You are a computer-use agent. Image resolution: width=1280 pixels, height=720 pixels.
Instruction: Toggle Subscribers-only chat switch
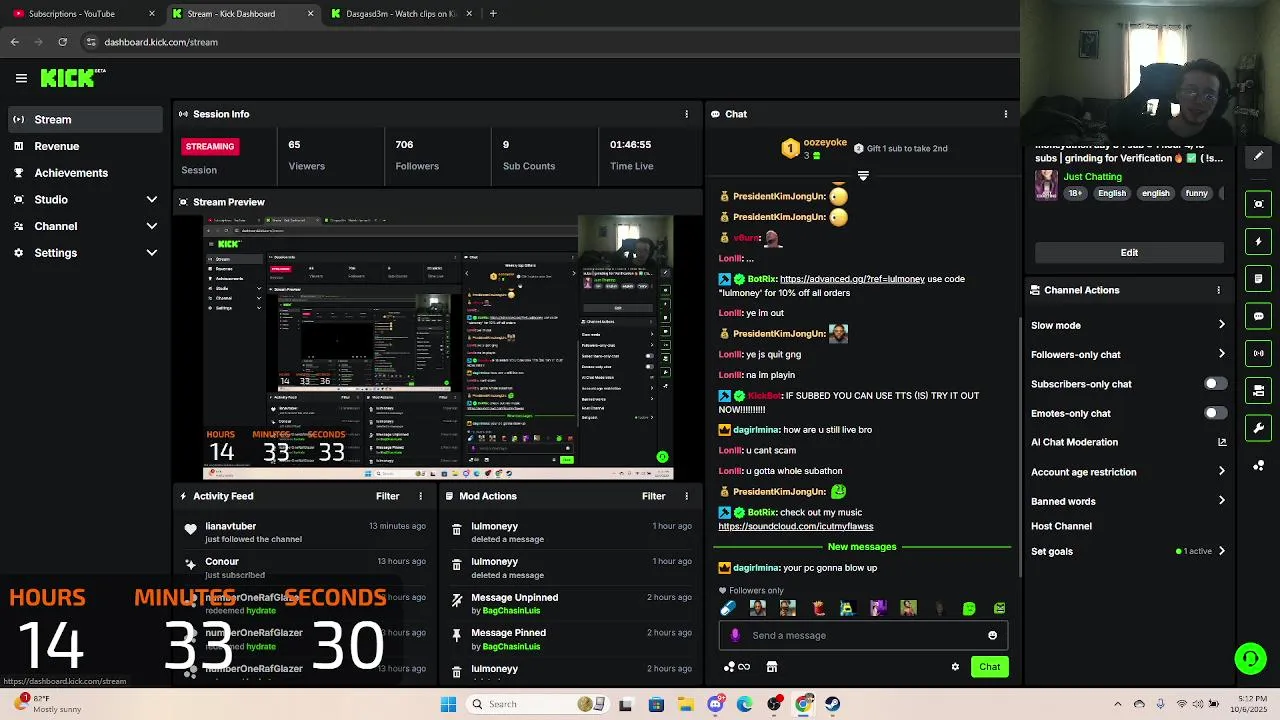click(x=1215, y=384)
